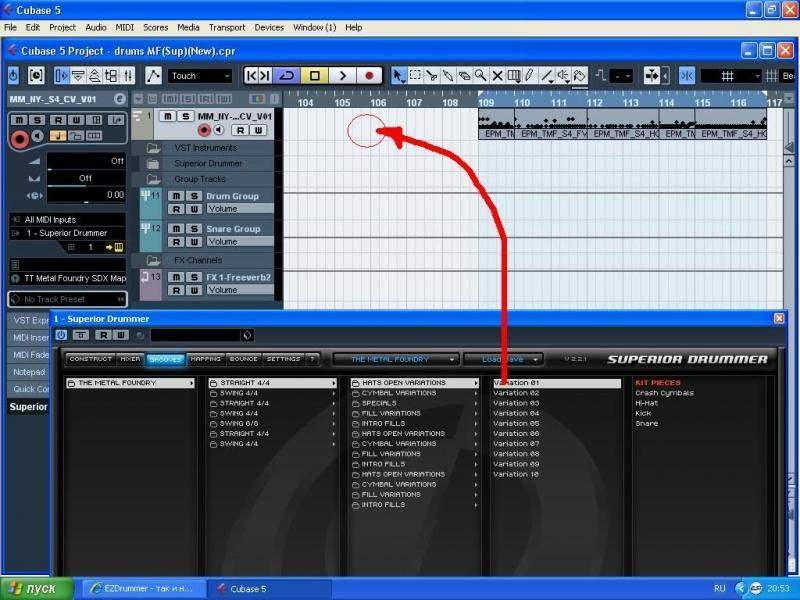The width and height of the screenshot is (800, 600).
Task: Mute track MM_NY-...CV_V01 in track list
Action: [167, 116]
